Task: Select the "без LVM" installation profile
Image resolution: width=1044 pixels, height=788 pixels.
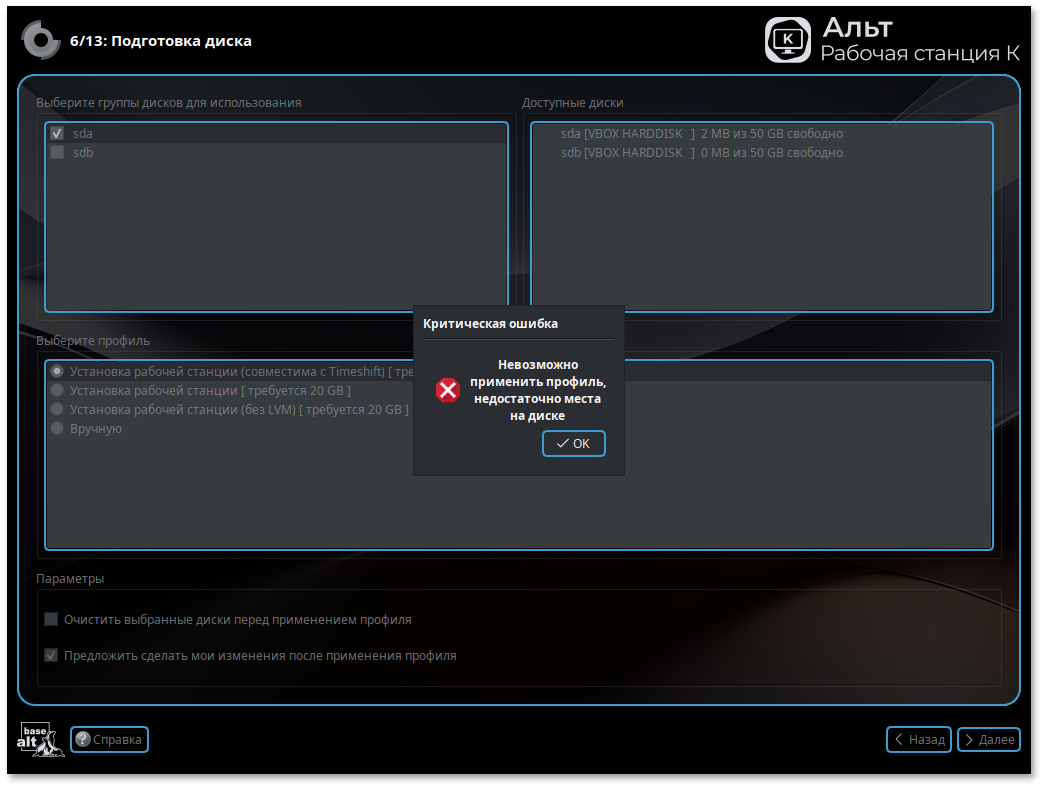Action: pos(57,409)
